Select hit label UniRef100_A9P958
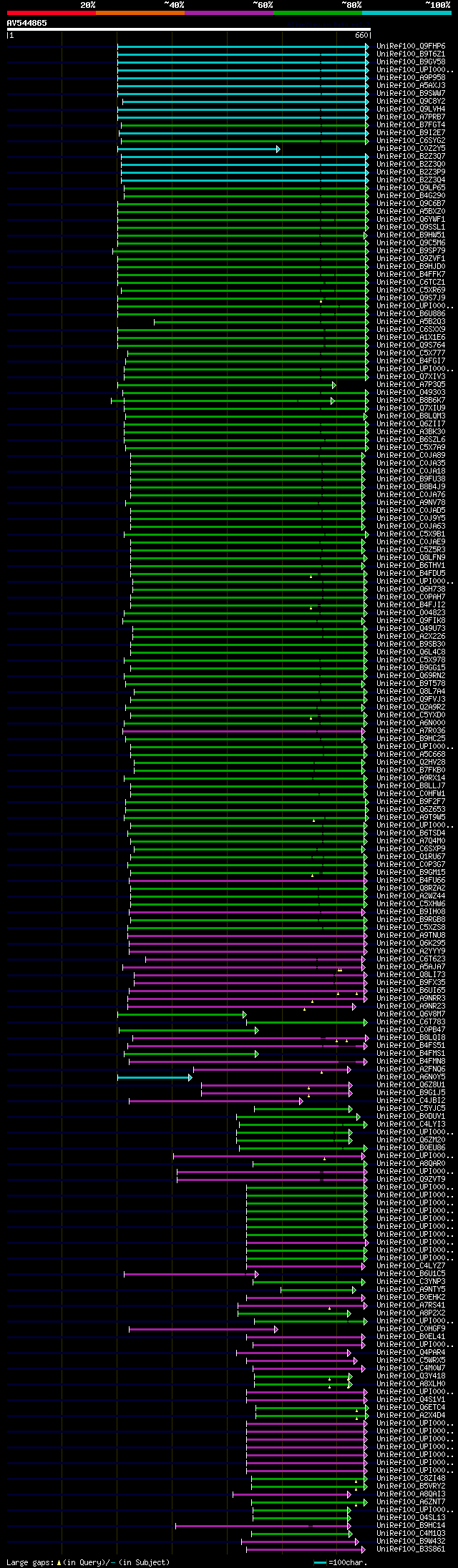The image size is (458, 1568). tap(411, 78)
